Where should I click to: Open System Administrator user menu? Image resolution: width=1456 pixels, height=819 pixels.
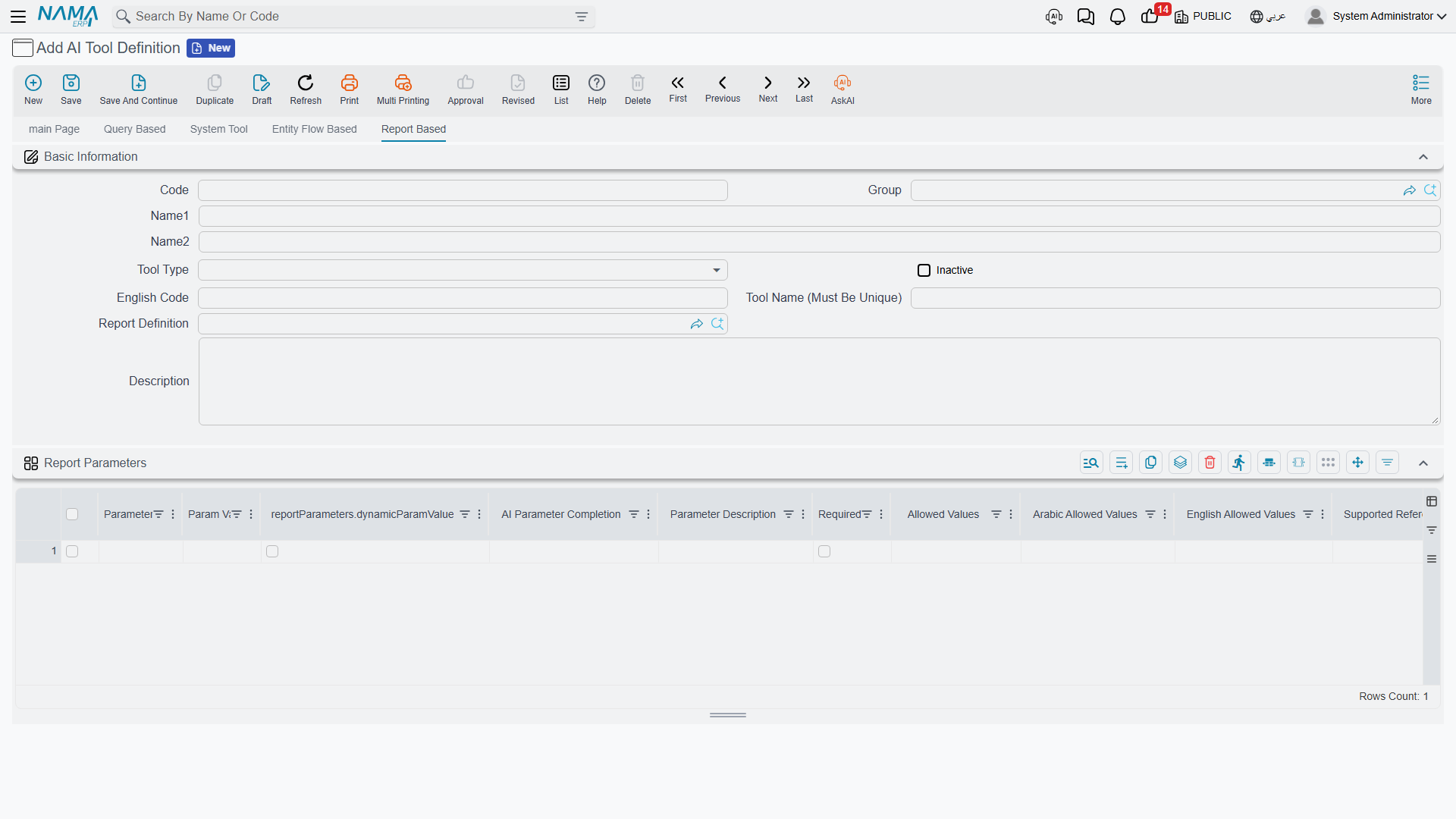pyautogui.click(x=1376, y=16)
